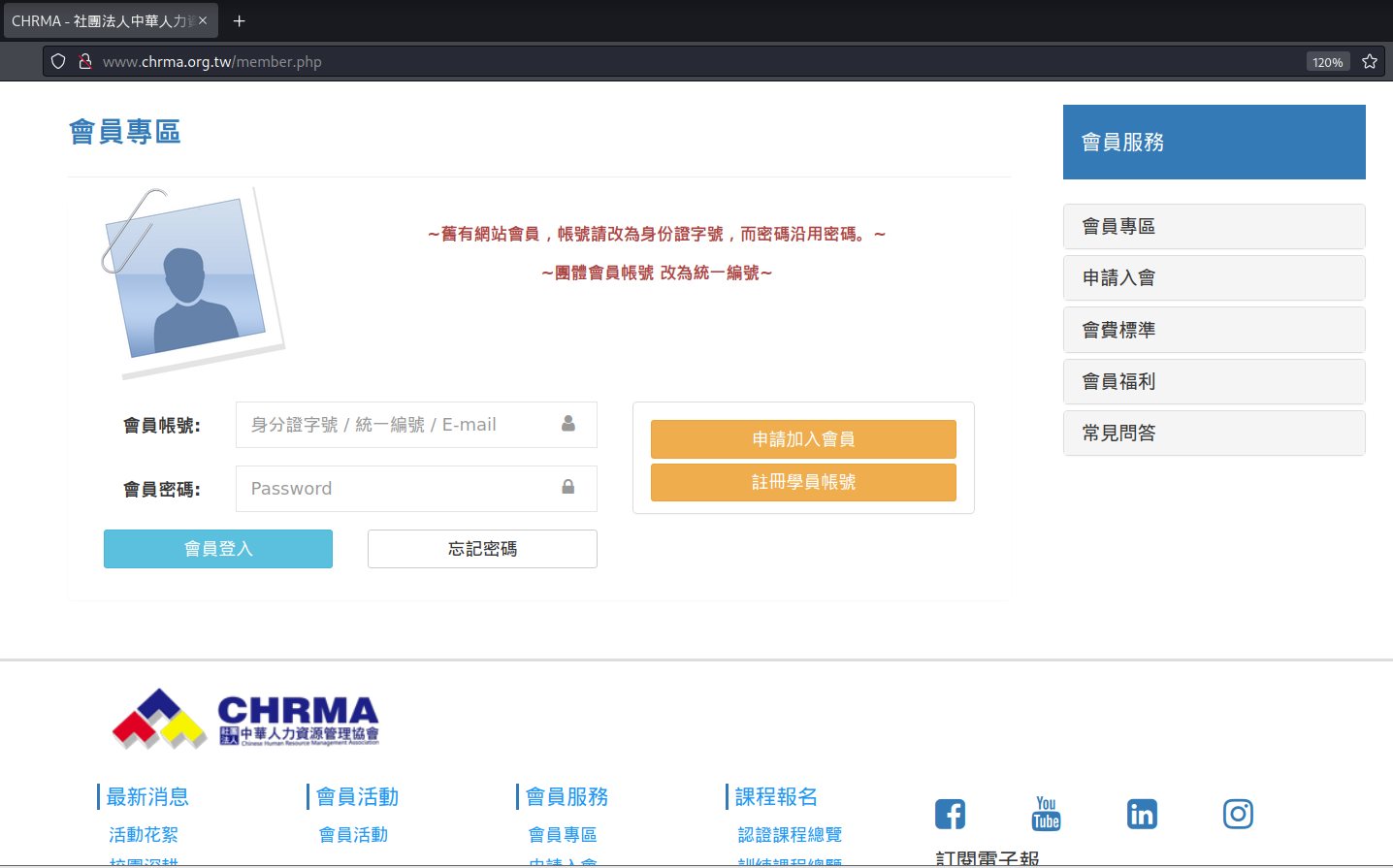Focus the Password input field

pyautogui.click(x=416, y=489)
